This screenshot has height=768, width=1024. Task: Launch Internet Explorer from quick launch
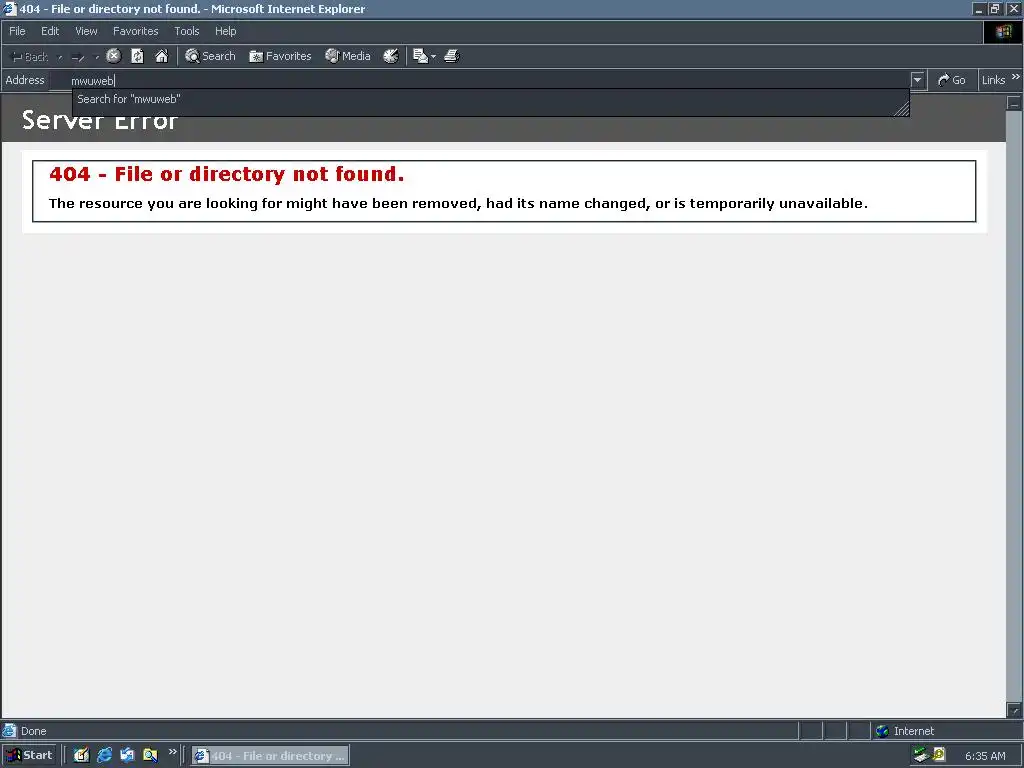(x=104, y=755)
